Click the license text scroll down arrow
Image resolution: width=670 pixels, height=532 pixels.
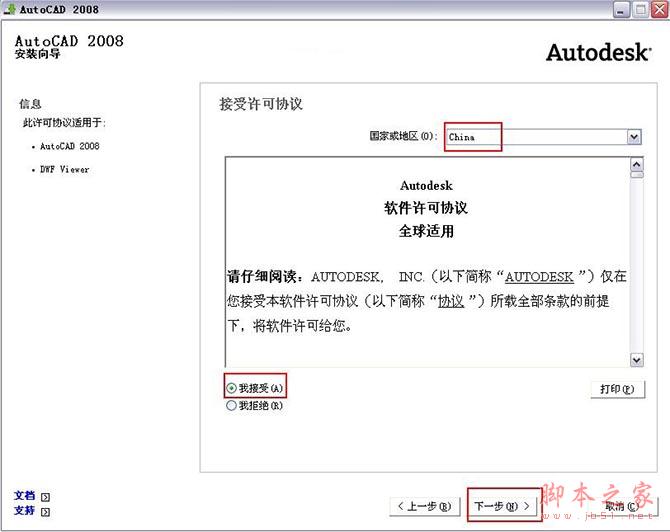pyautogui.click(x=637, y=360)
